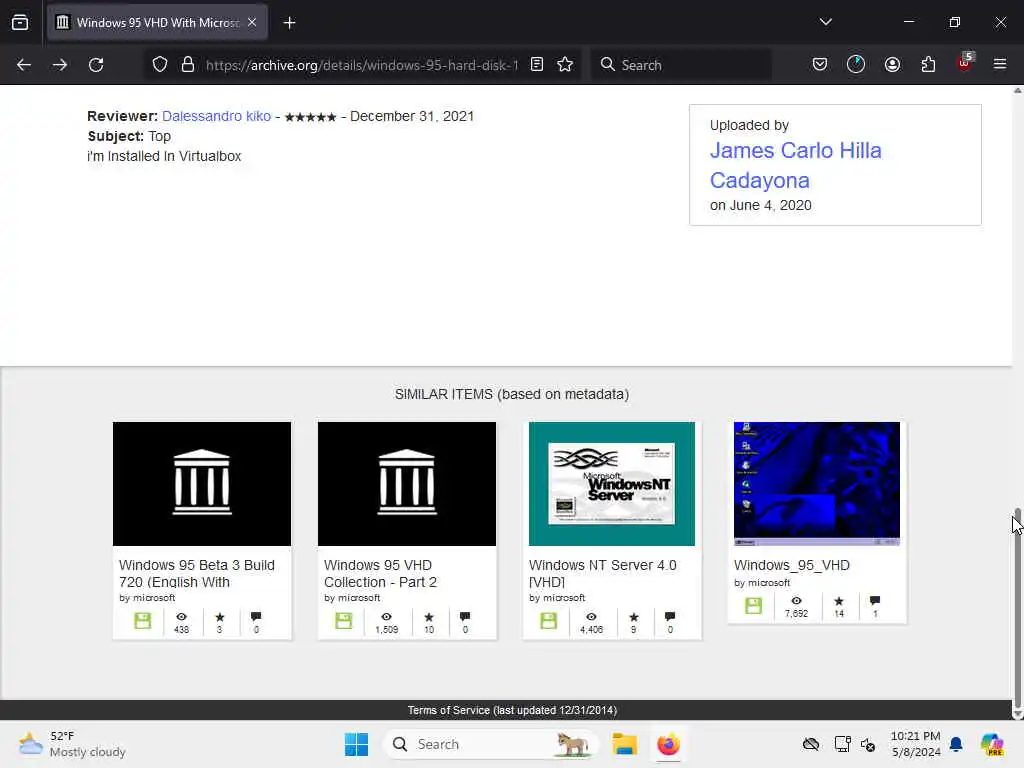
Task: Open uBlock Origin extension icon
Action: 965,63
